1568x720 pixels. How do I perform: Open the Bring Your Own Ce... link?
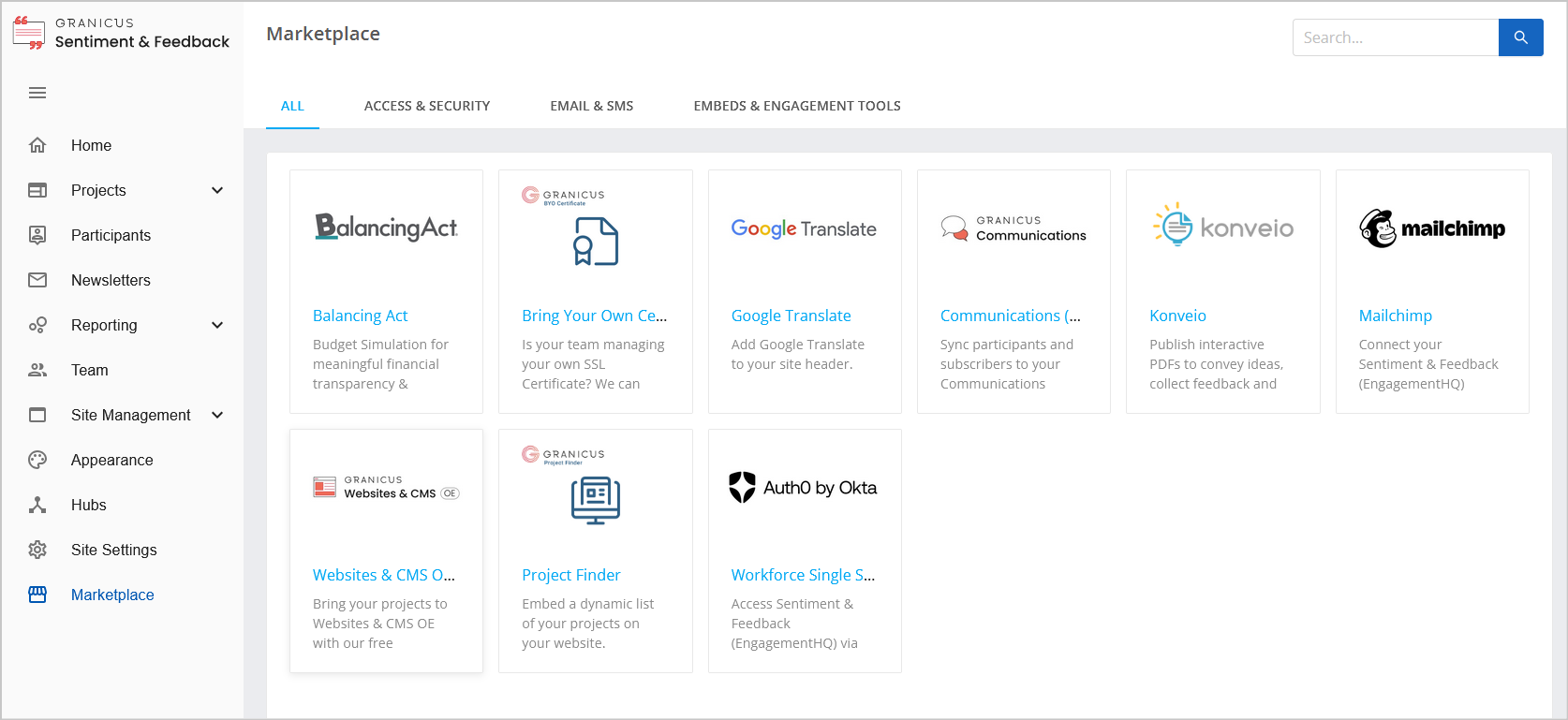click(x=595, y=316)
